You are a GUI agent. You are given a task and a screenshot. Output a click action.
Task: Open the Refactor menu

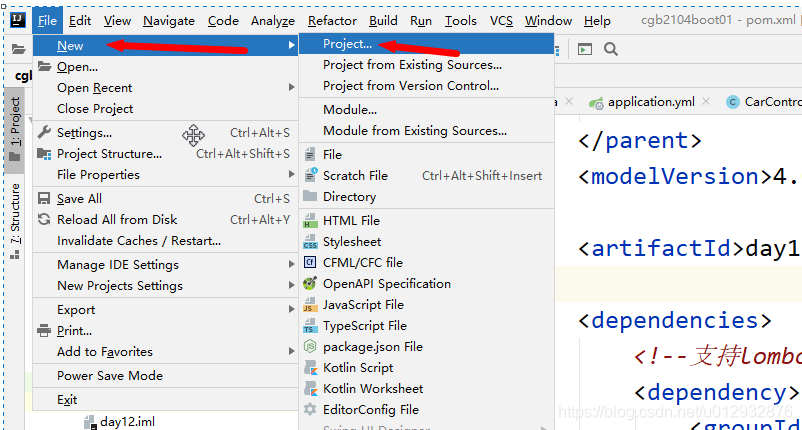pyautogui.click(x=332, y=20)
